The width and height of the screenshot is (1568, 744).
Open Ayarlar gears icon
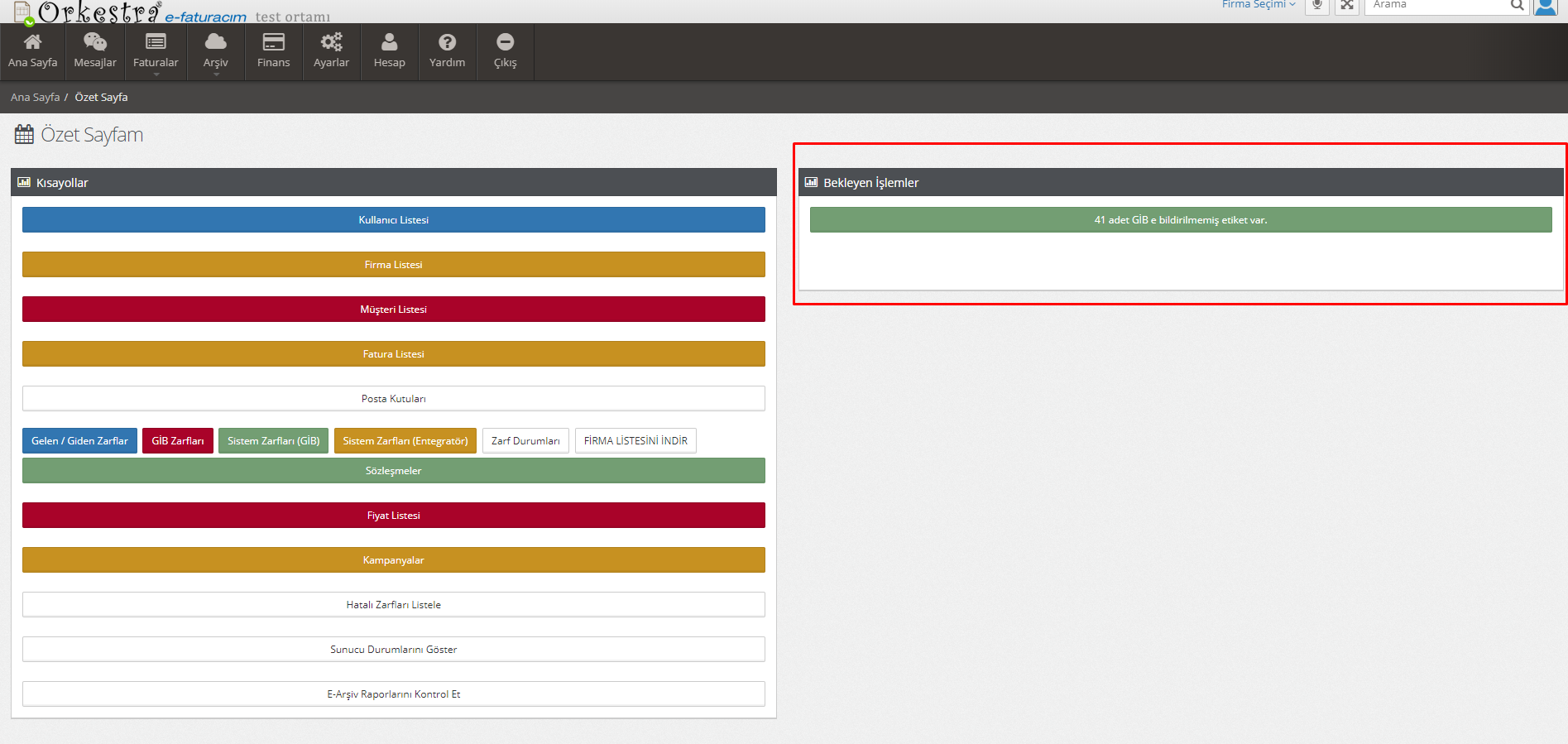coord(331,42)
